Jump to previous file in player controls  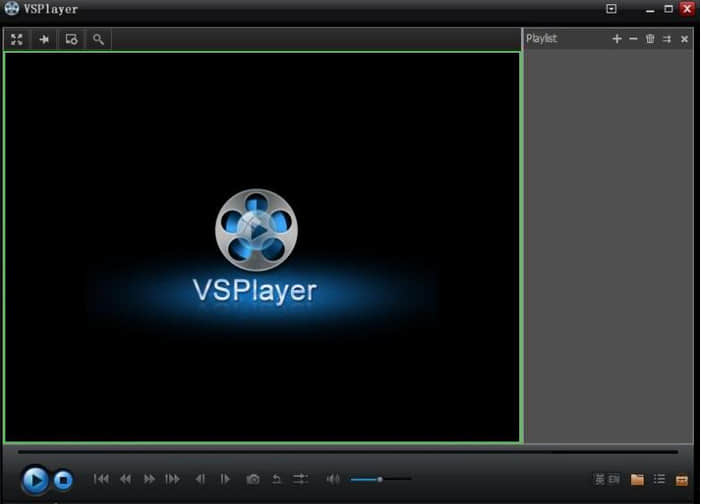pyautogui.click(x=101, y=479)
